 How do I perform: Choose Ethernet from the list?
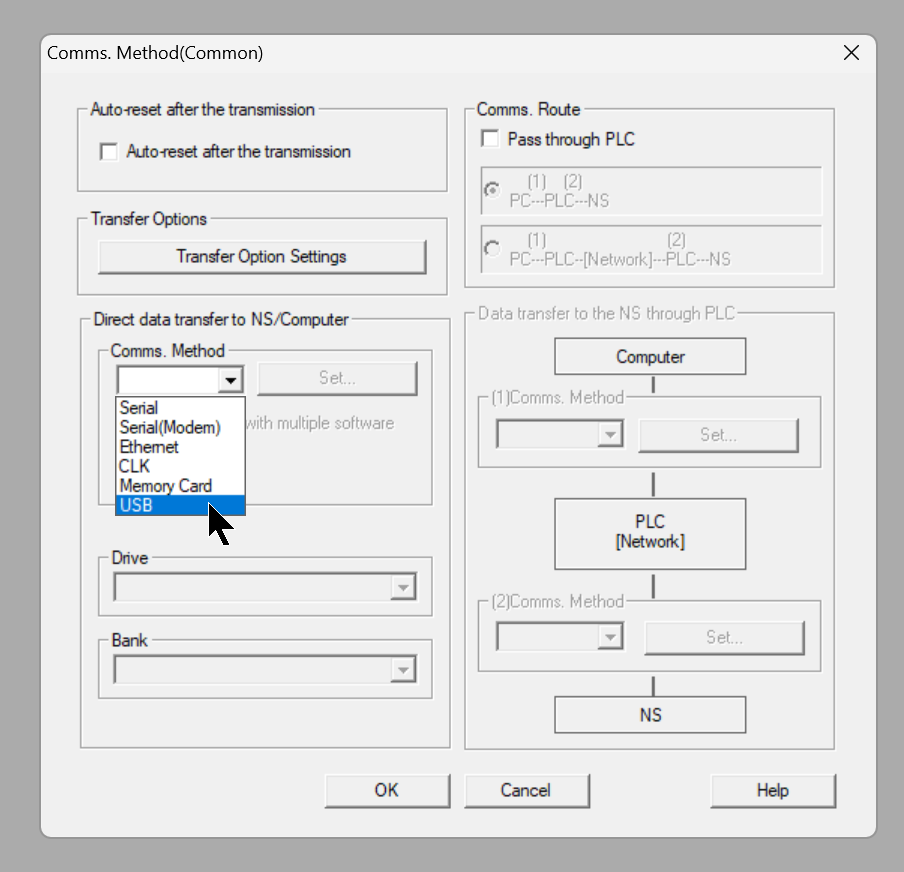point(180,447)
